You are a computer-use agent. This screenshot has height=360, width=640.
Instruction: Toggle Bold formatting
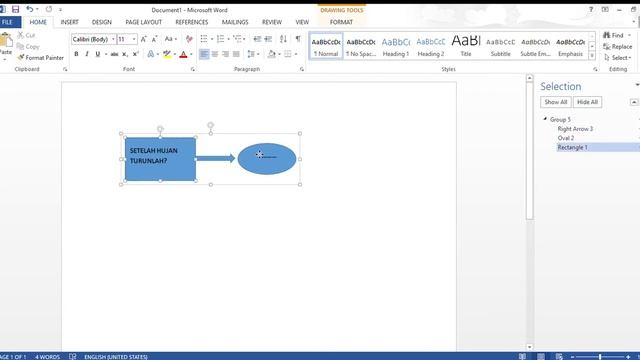[76, 54]
